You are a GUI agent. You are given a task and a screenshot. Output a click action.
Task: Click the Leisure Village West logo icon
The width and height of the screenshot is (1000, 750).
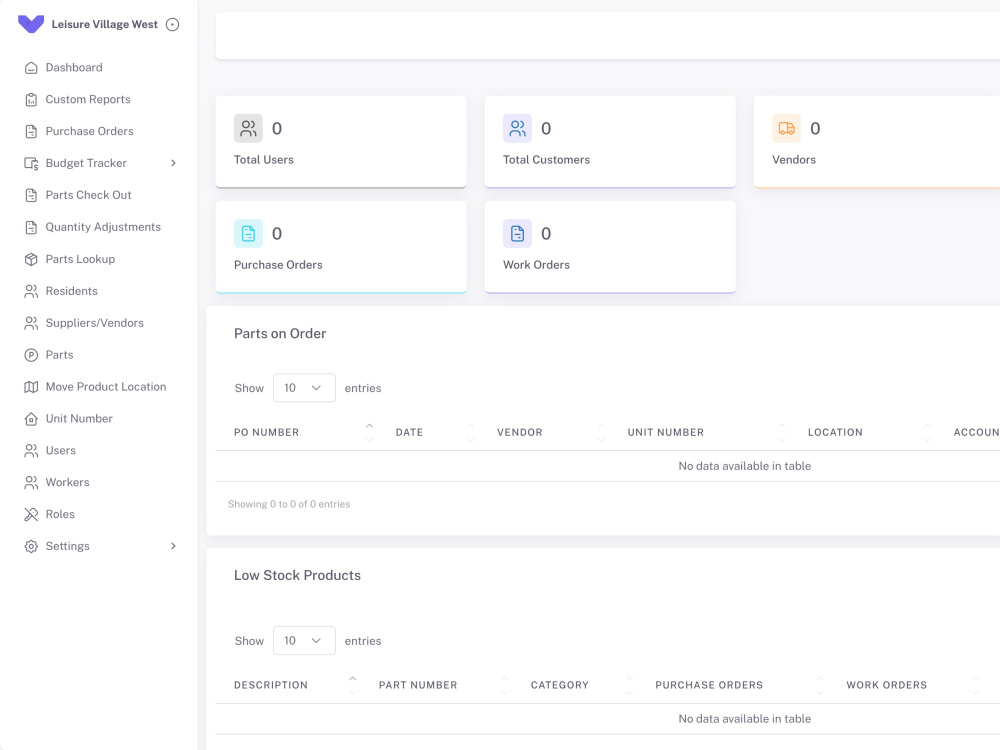click(31, 24)
